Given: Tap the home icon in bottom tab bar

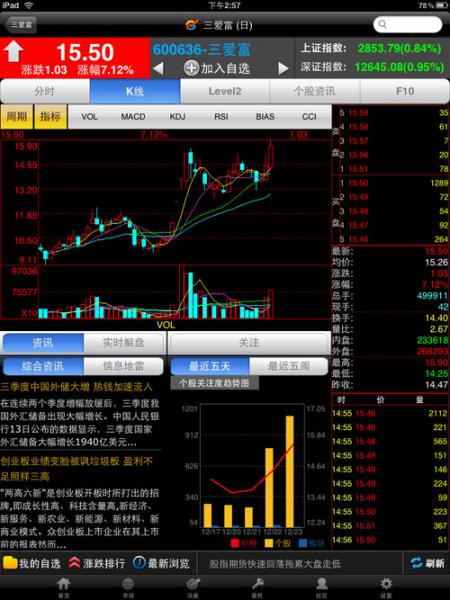Looking at the screenshot, I should (64, 585).
